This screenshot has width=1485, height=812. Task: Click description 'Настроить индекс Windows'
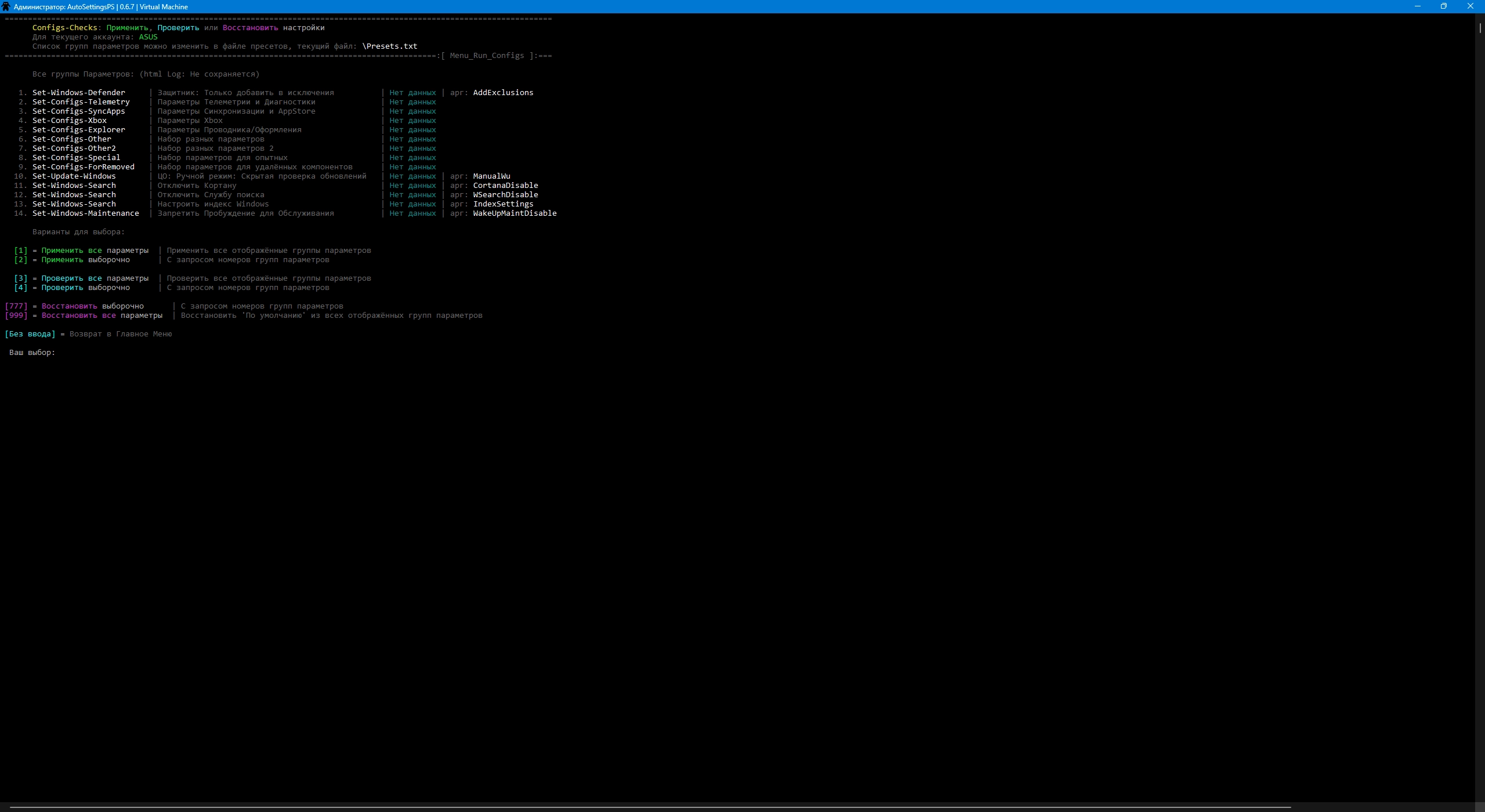213,204
